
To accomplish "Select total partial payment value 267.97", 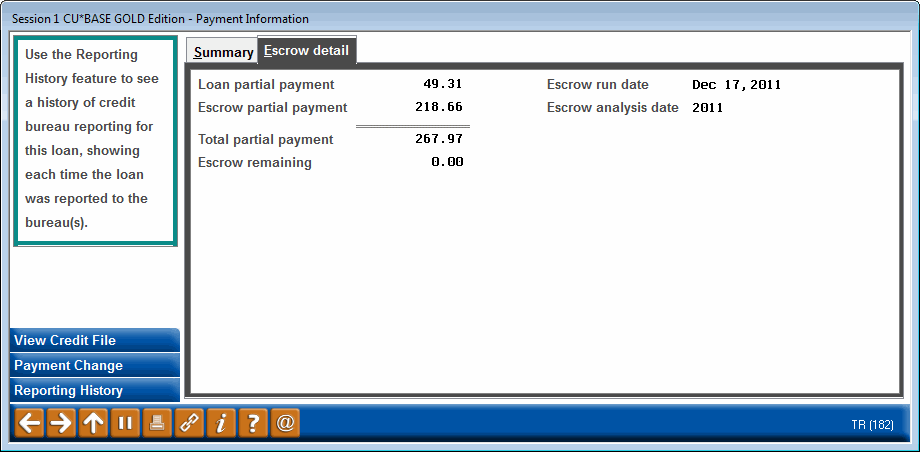I will [439, 139].
